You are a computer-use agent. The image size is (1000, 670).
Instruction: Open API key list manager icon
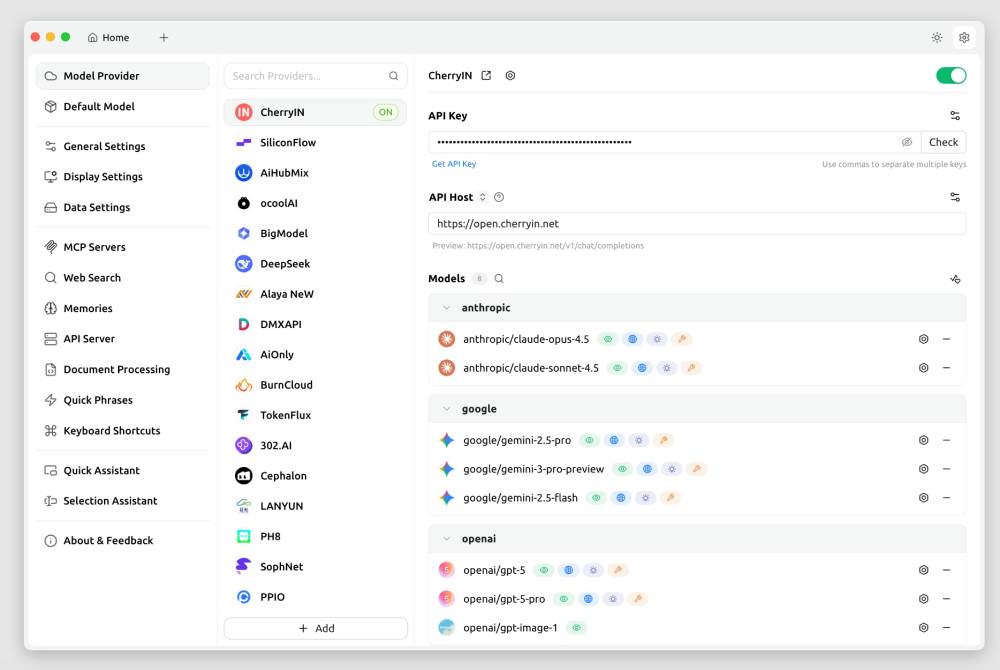pos(955,116)
